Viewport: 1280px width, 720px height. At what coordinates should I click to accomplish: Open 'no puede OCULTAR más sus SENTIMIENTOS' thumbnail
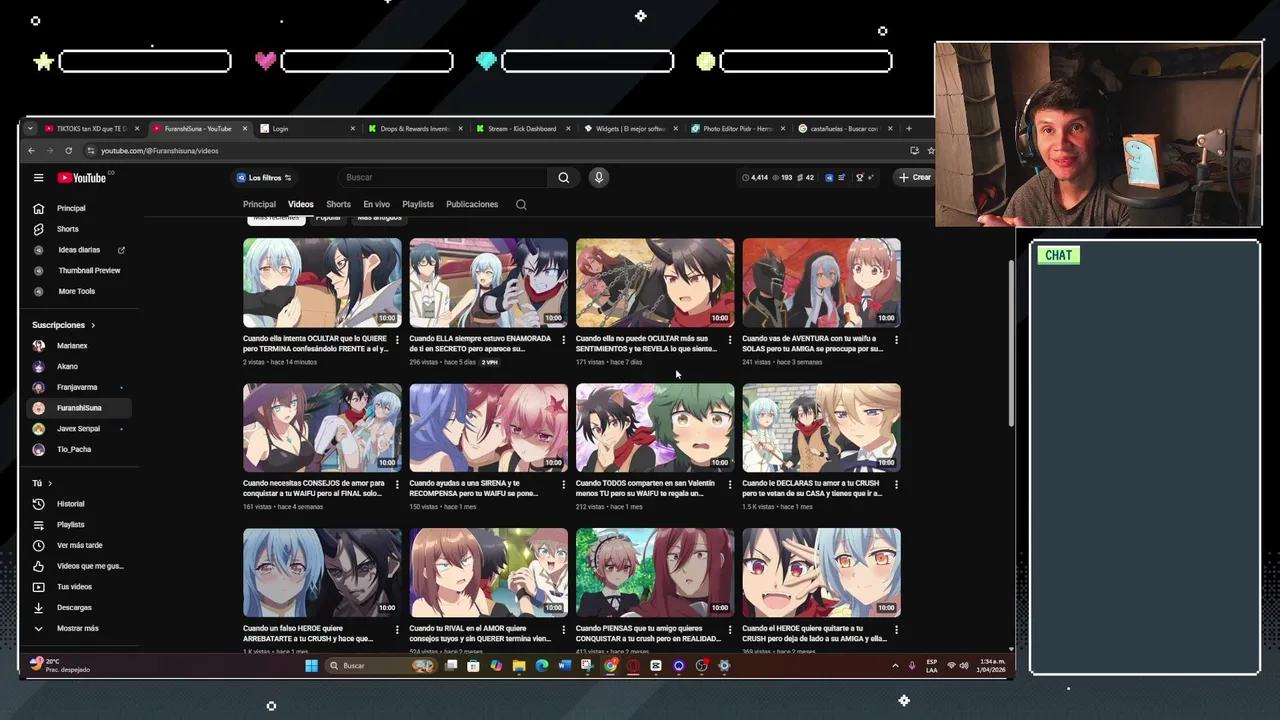click(655, 282)
